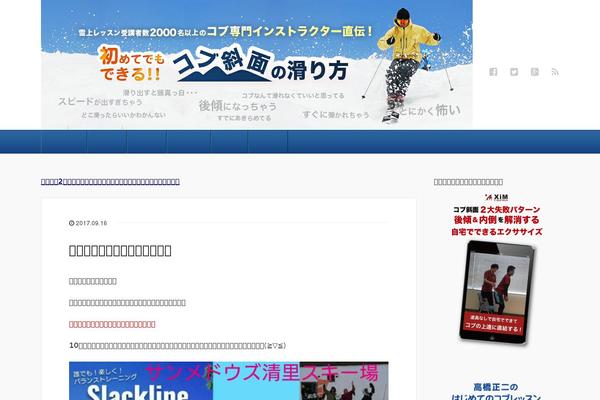This screenshot has width=600, height=400.
Task: Click the clock icon beside 2017.09.16
Action: (72, 223)
